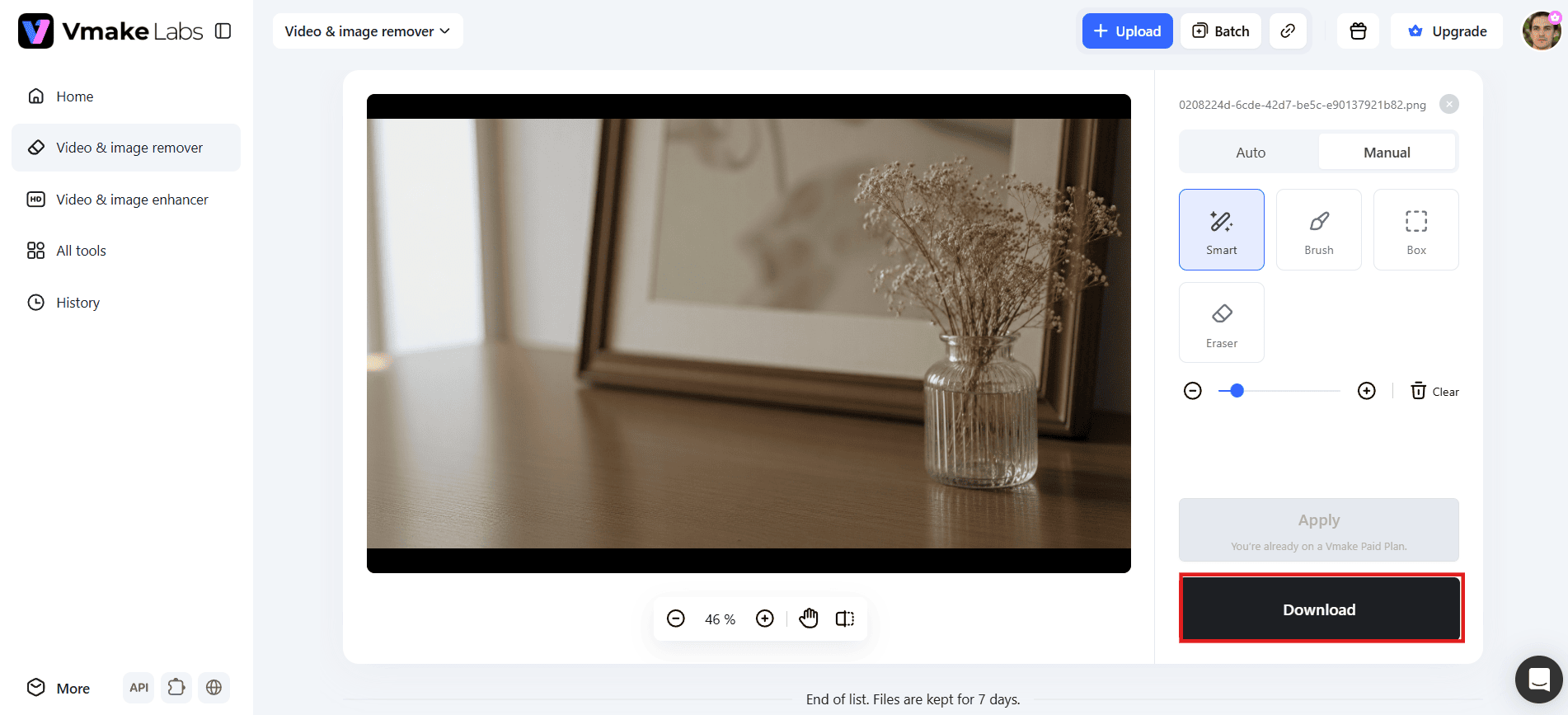Image resolution: width=1568 pixels, height=715 pixels.
Task: Toggle the before/after compare view icon
Action: click(845, 619)
